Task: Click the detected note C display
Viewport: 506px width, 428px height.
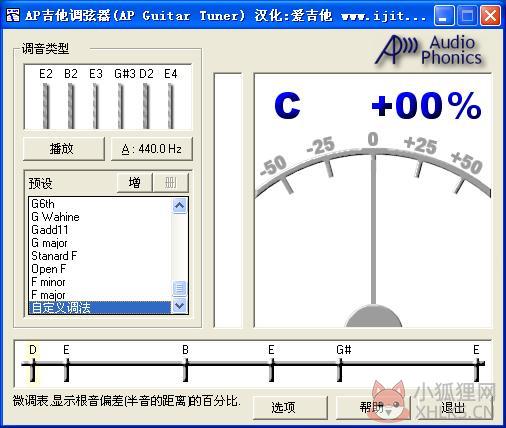Action: coord(287,106)
